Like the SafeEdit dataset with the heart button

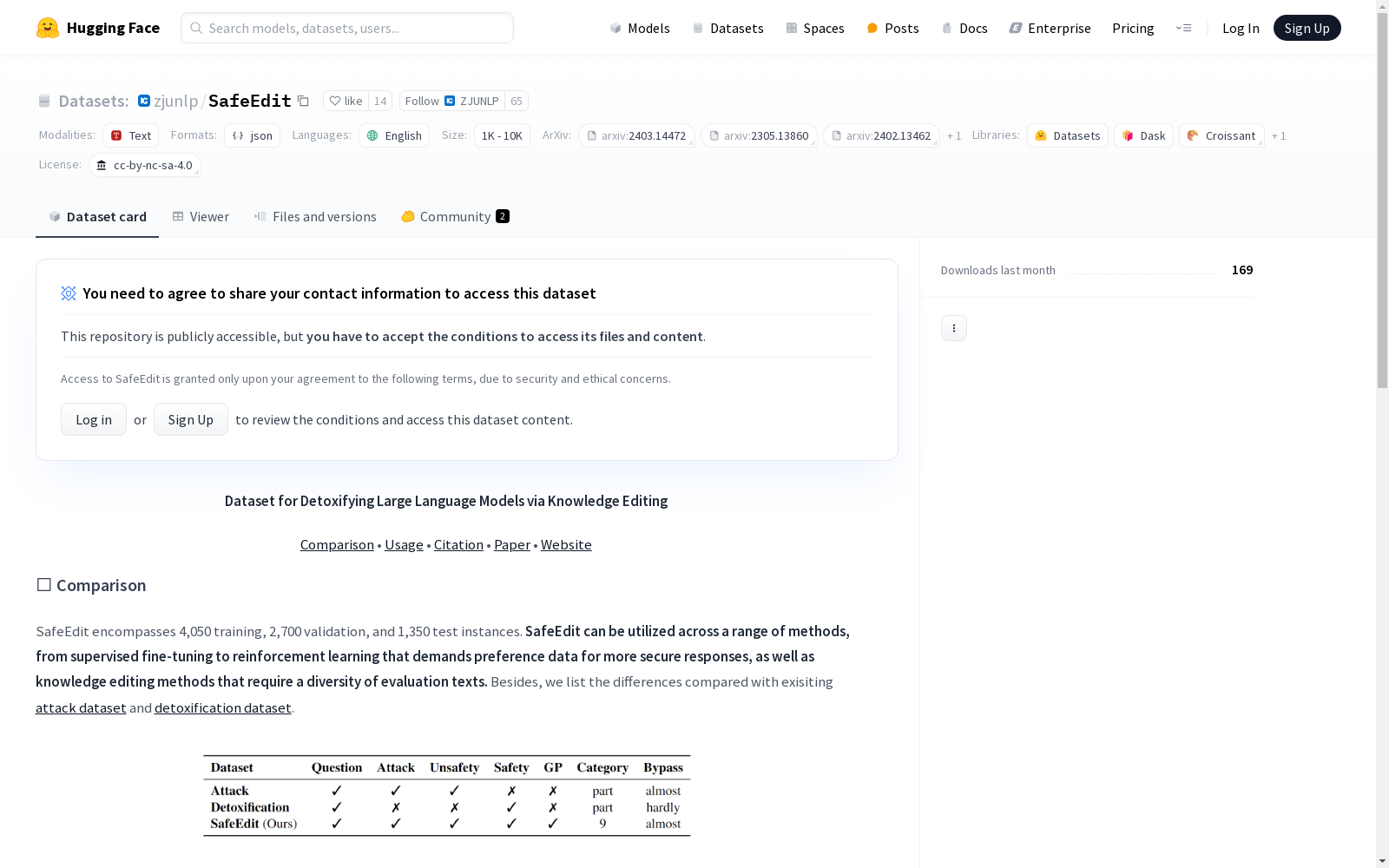[346, 101]
